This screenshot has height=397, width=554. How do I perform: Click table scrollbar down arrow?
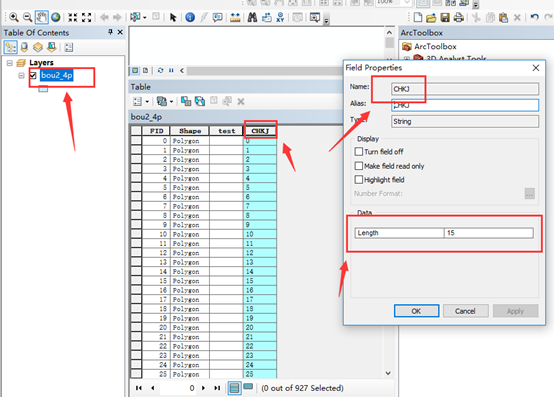[x=388, y=373]
